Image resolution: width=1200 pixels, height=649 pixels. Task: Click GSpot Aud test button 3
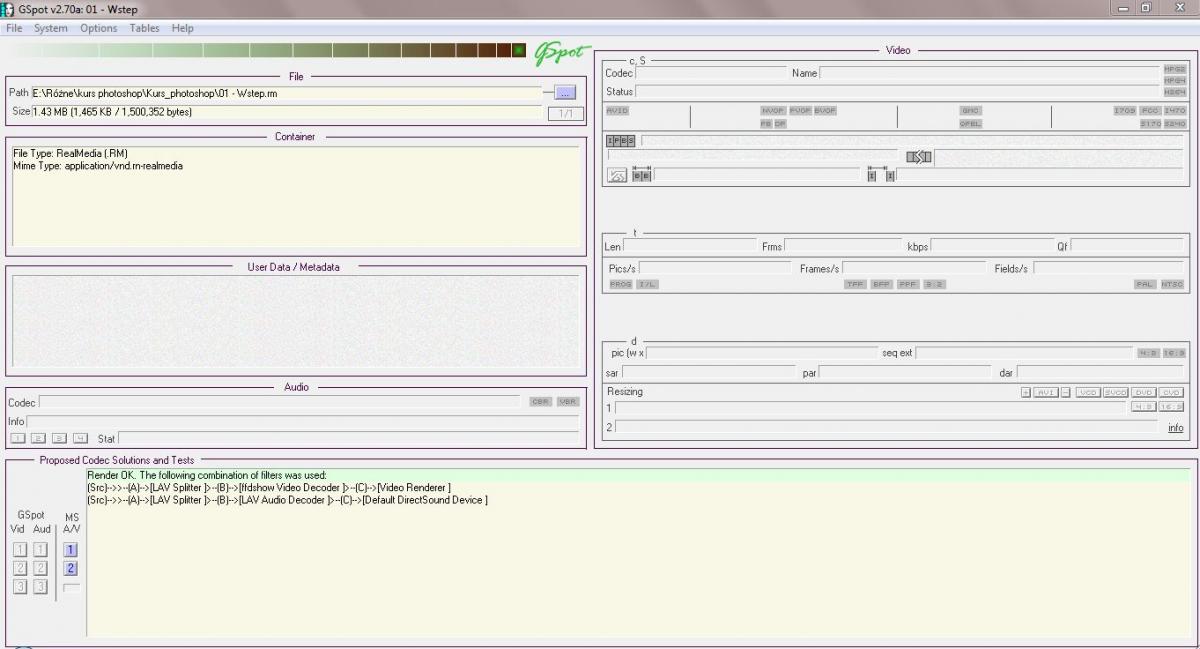[x=40, y=587]
